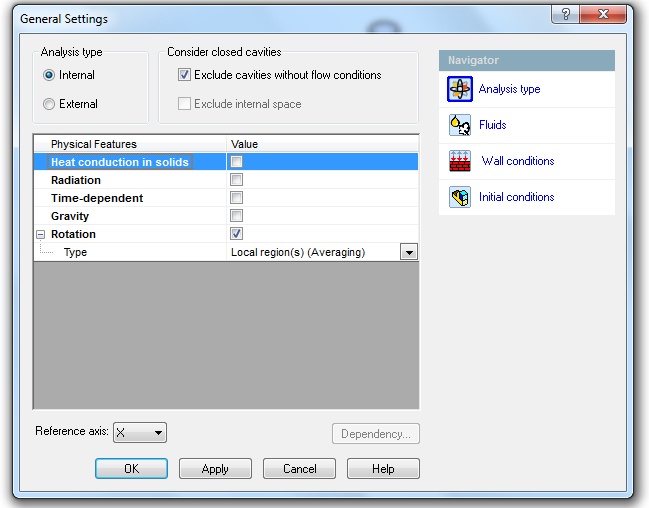Enable the Gravity checkbox
This screenshot has width=649, height=508.
(236, 216)
